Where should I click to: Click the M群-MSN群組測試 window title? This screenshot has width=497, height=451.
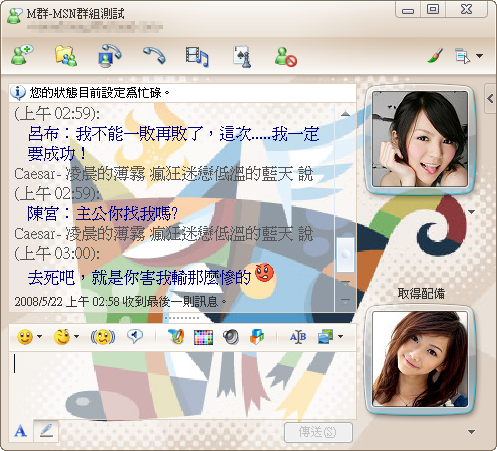click(x=76, y=14)
